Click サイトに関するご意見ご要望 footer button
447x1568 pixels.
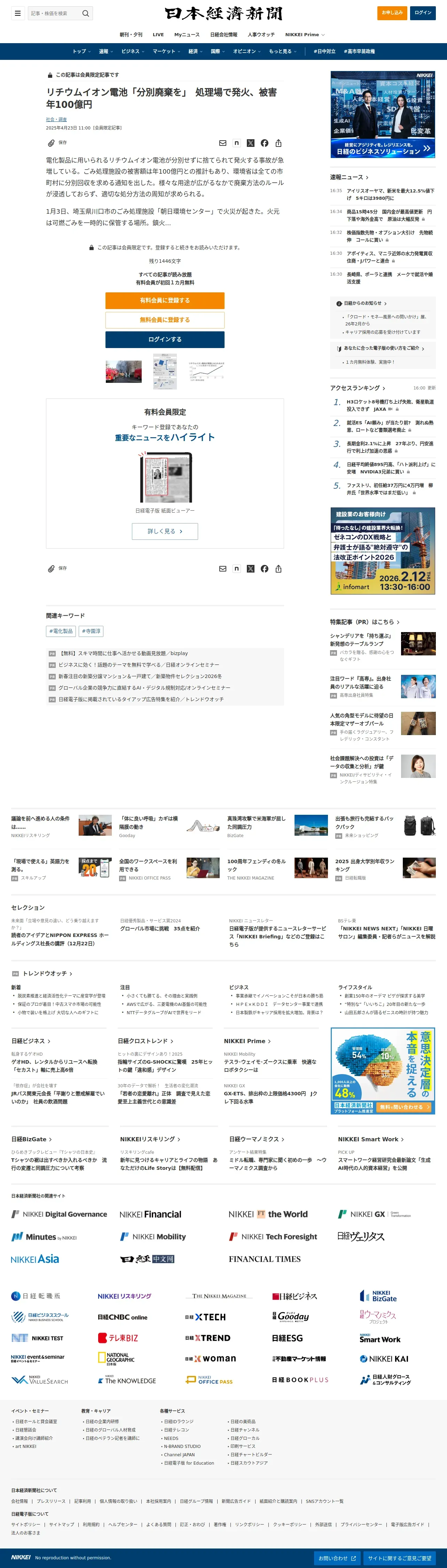pyautogui.click(x=400, y=1558)
